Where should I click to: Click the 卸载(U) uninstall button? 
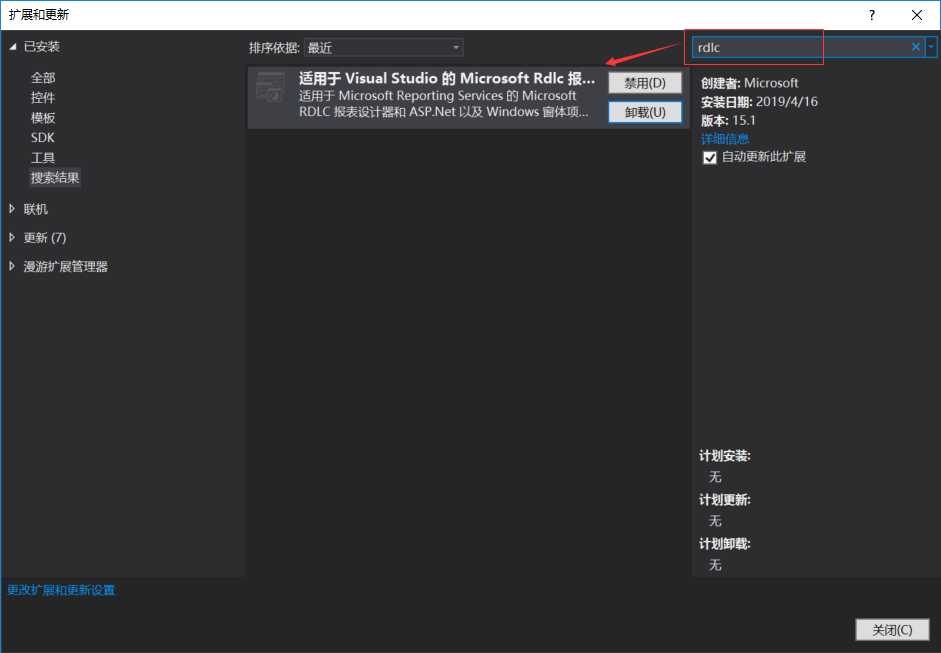coord(645,112)
